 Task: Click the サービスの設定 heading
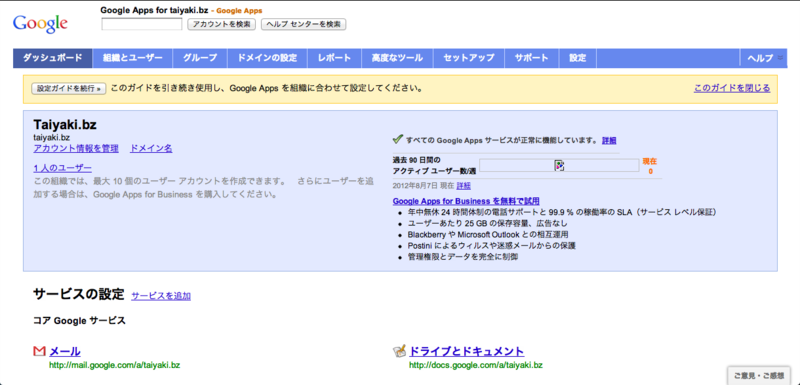79,294
